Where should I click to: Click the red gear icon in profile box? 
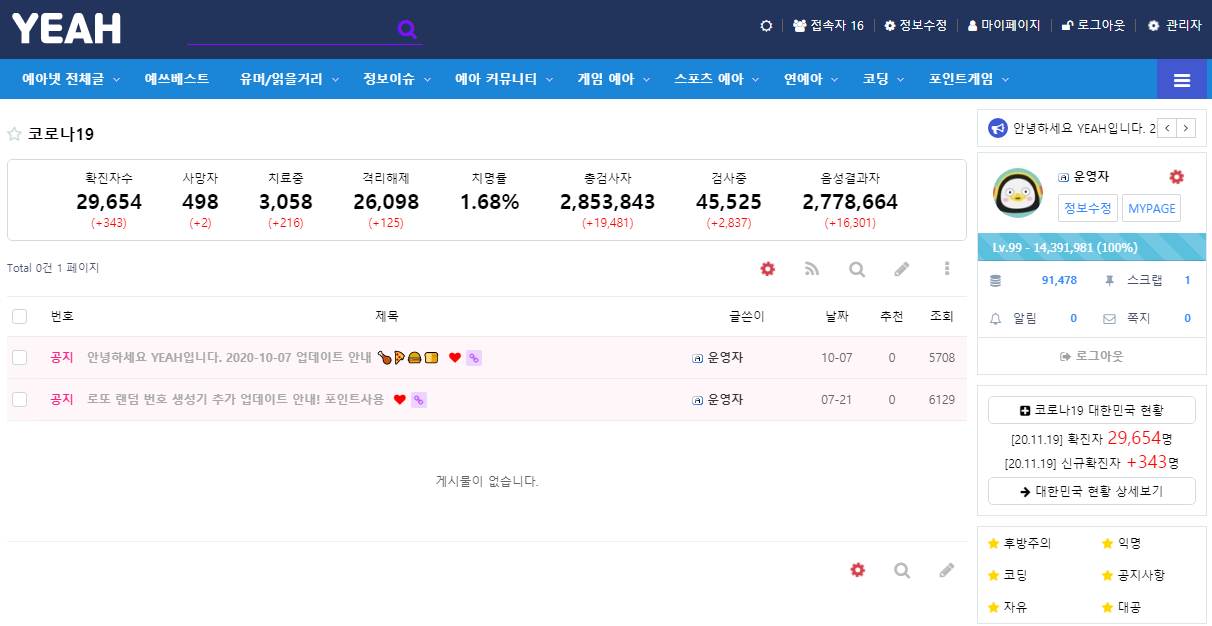[x=1176, y=177]
